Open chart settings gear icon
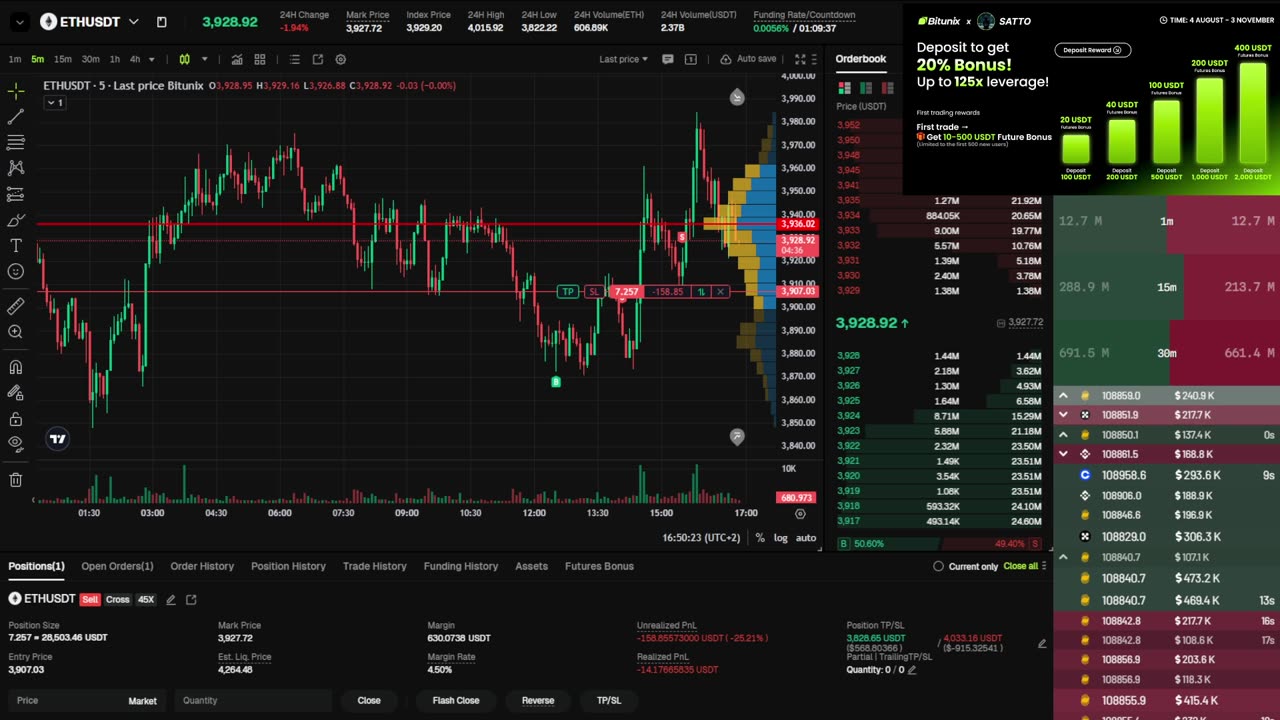Image resolution: width=1280 pixels, height=720 pixels. (340, 59)
